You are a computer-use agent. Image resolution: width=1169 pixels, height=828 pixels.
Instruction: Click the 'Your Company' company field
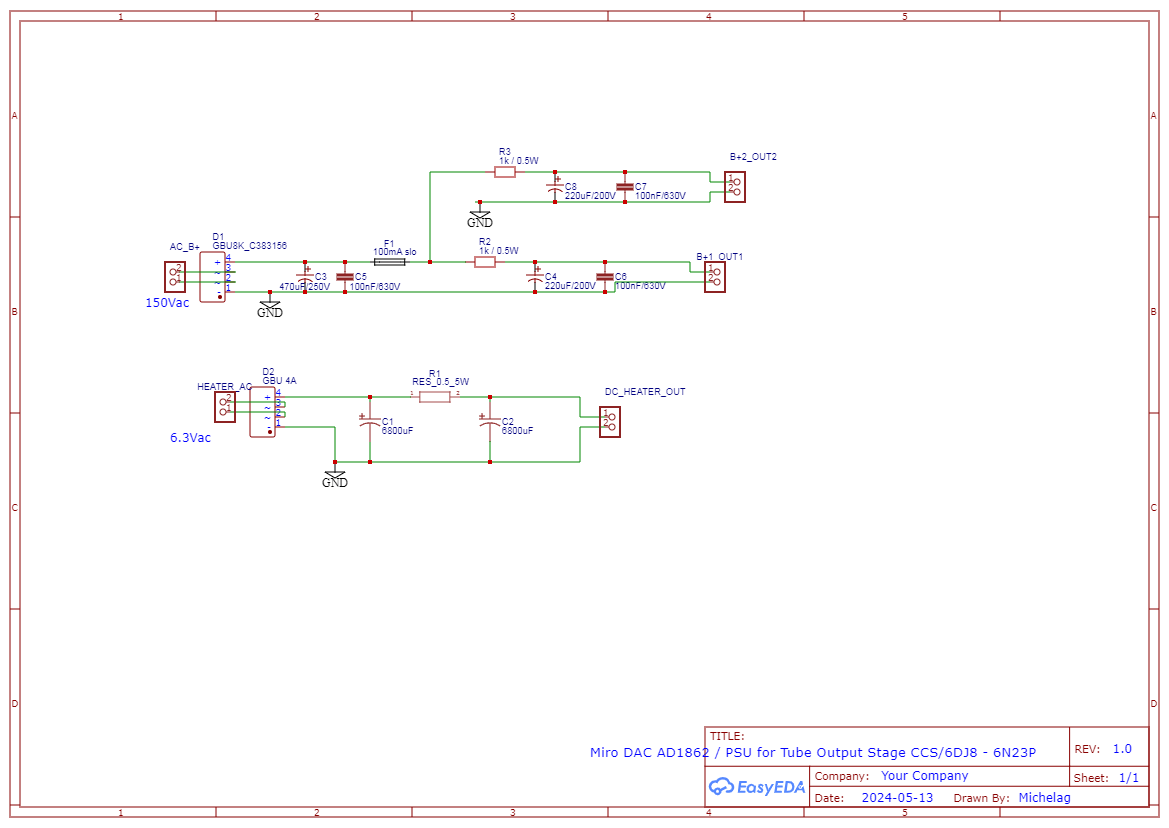[924, 776]
